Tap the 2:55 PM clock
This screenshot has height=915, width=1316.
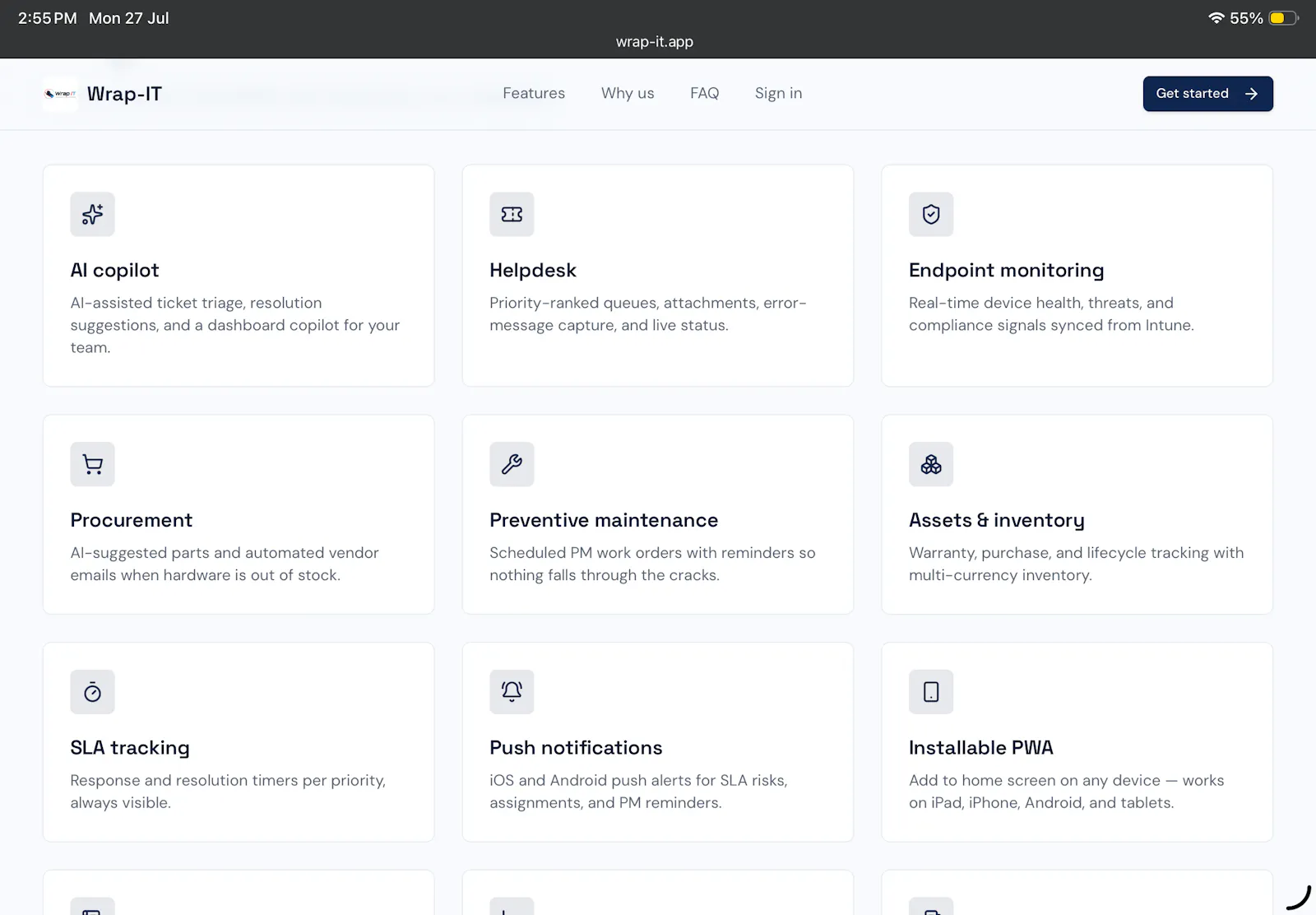[47, 18]
